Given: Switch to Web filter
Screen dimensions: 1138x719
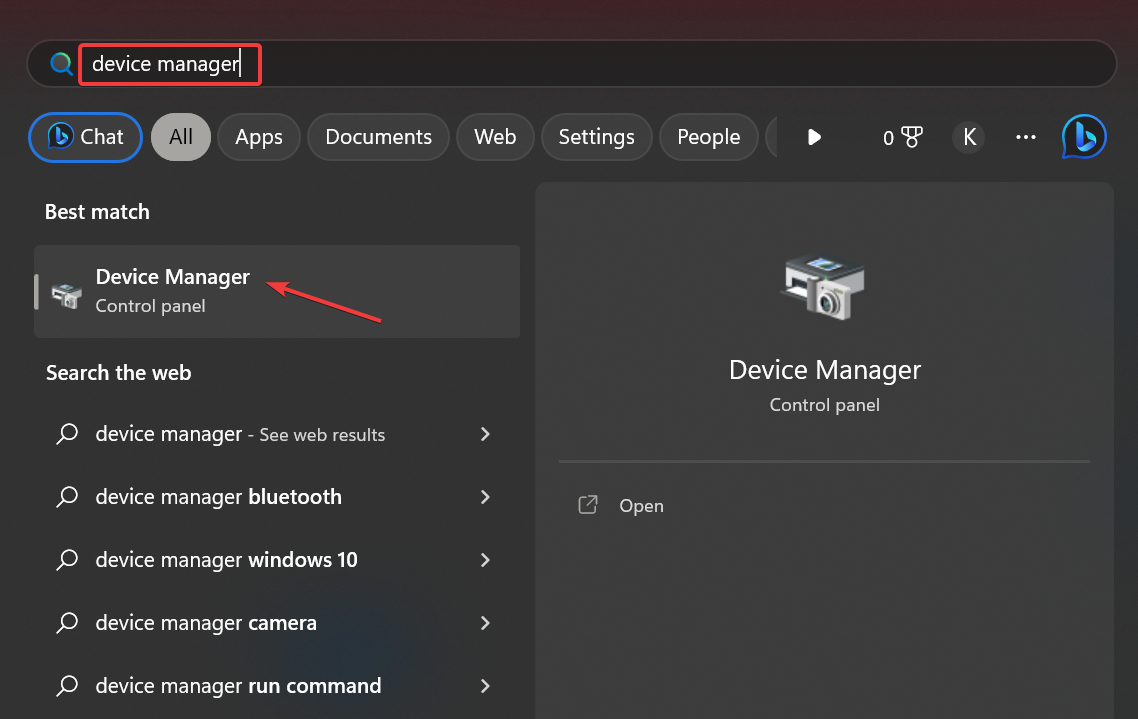Looking at the screenshot, I should 495,137.
